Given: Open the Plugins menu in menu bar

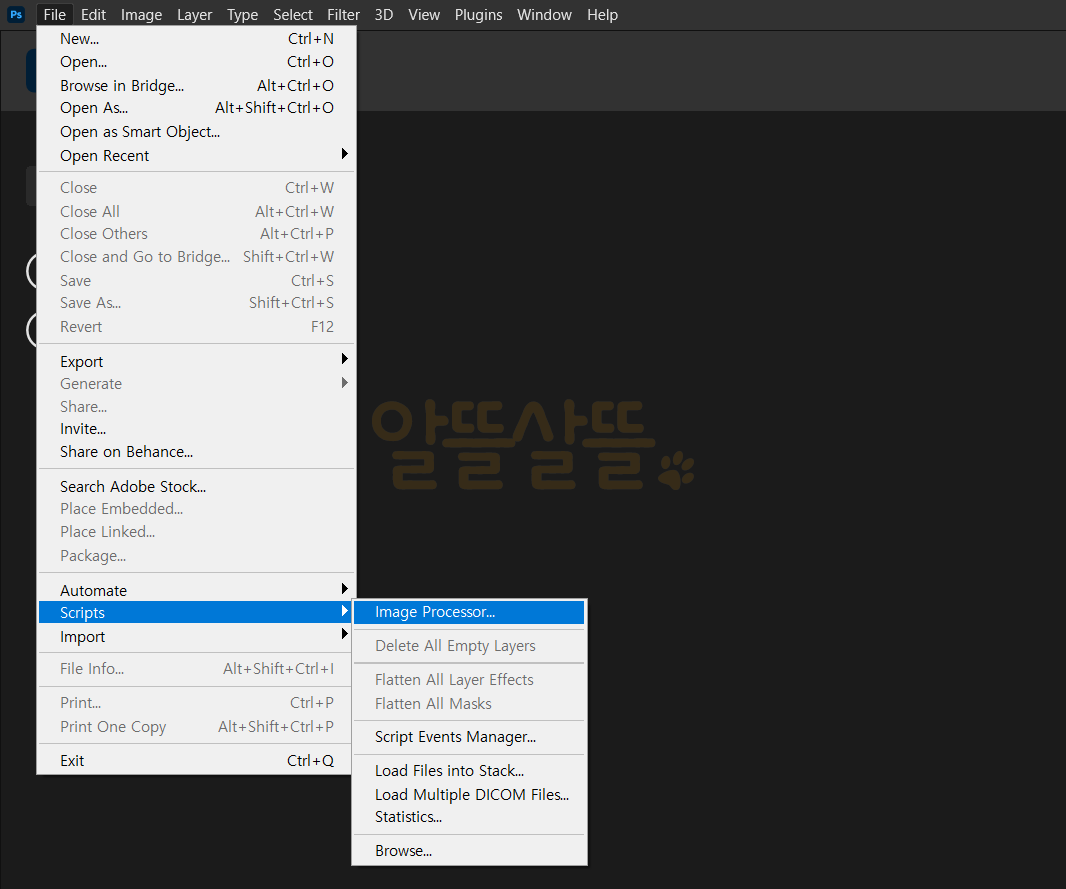Looking at the screenshot, I should tap(479, 15).
